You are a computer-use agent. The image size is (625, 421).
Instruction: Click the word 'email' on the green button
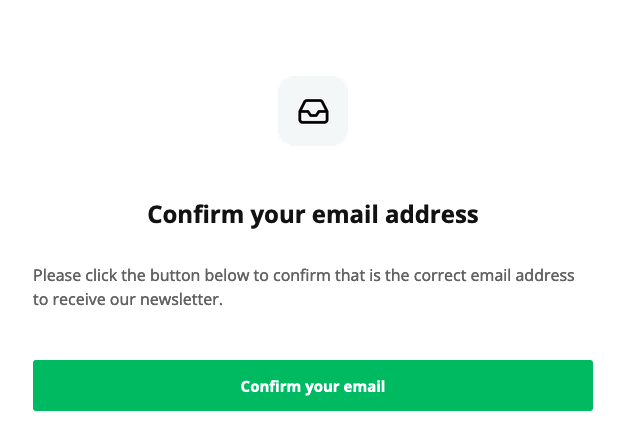364,386
